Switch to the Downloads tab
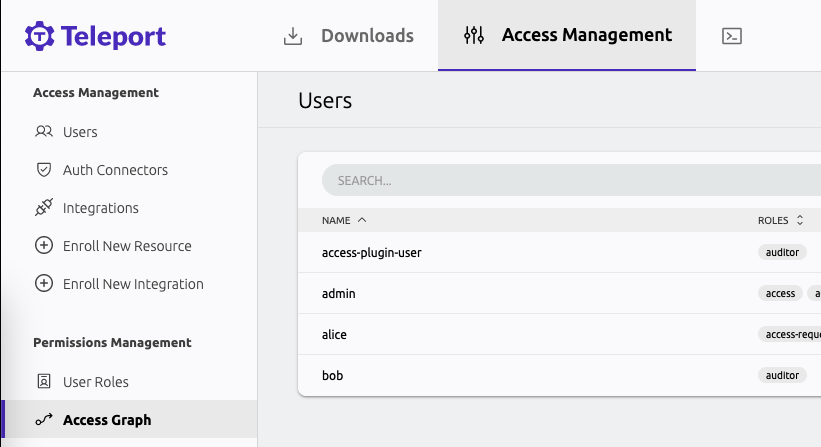The height and width of the screenshot is (447, 821). click(347, 36)
